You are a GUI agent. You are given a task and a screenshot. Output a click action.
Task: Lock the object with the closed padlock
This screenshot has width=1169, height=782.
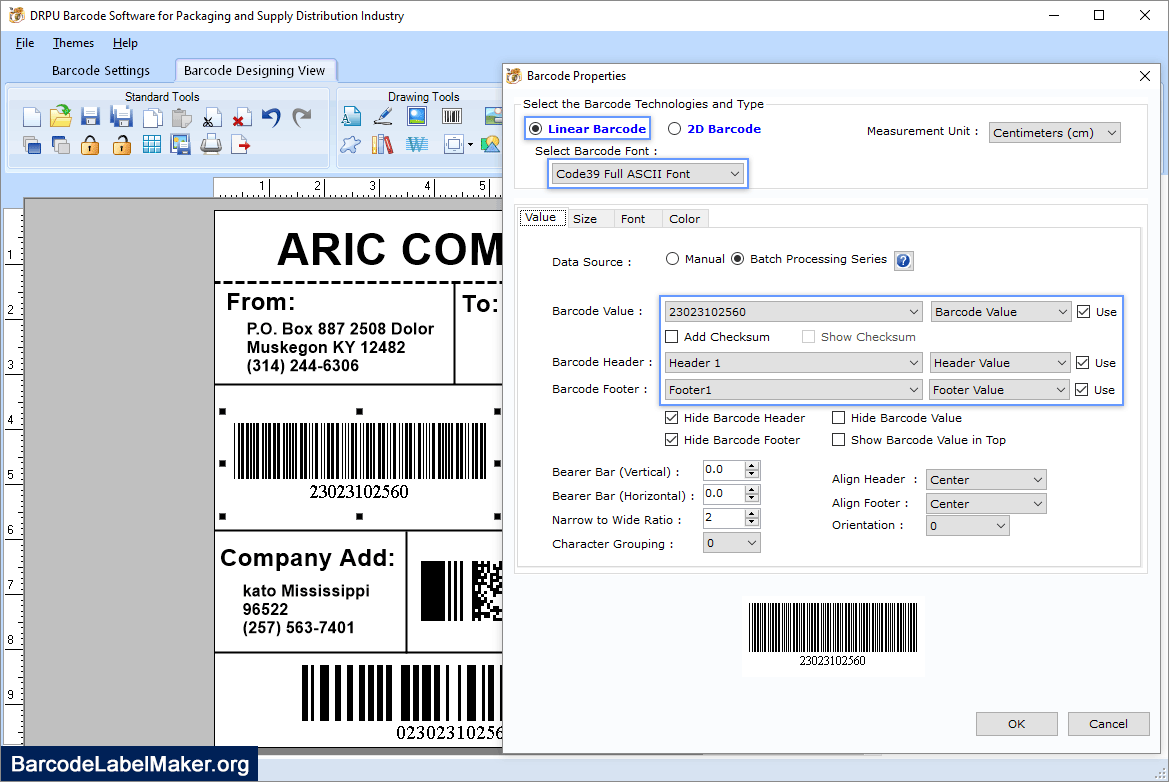click(90, 145)
